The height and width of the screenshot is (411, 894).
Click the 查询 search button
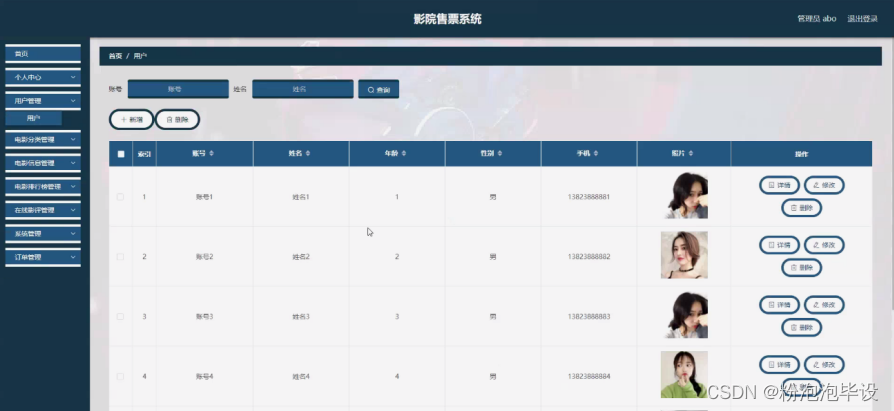(379, 89)
